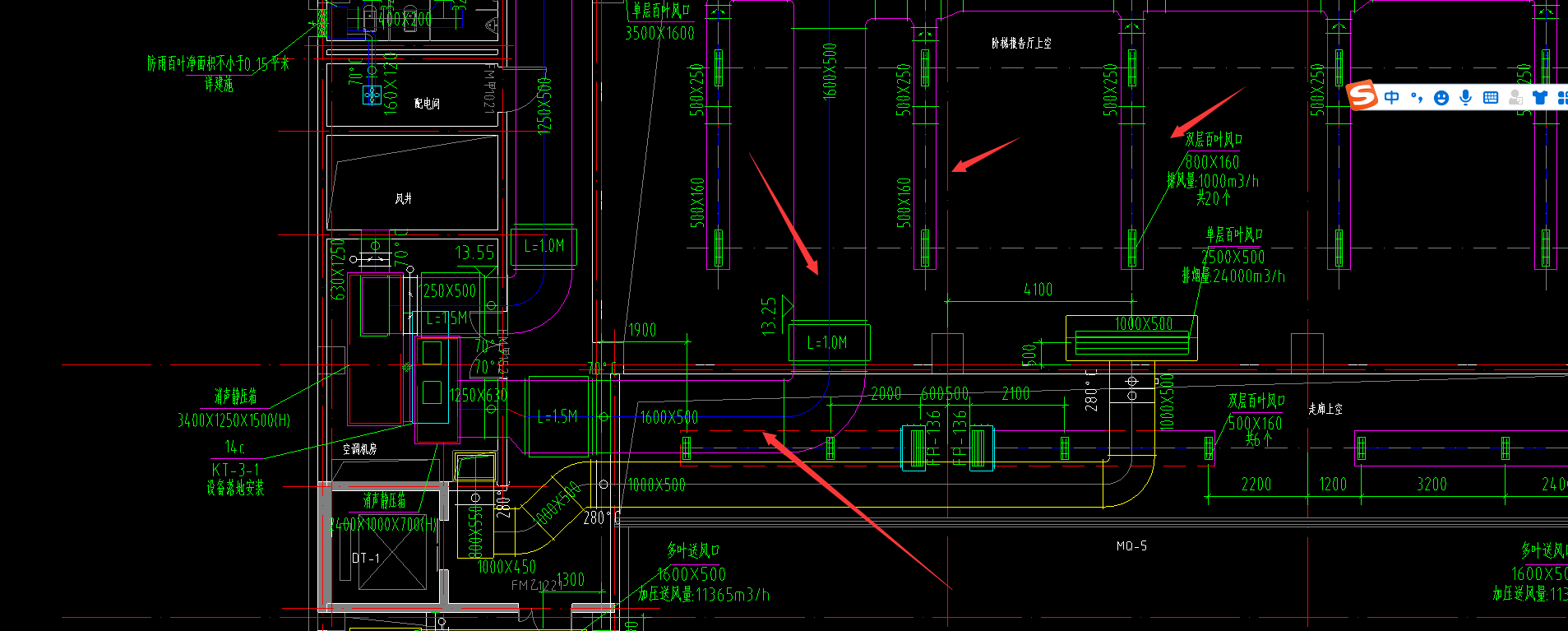1568x631 pixels.
Task: Open the emoji panel smiley icon
Action: point(1441,97)
